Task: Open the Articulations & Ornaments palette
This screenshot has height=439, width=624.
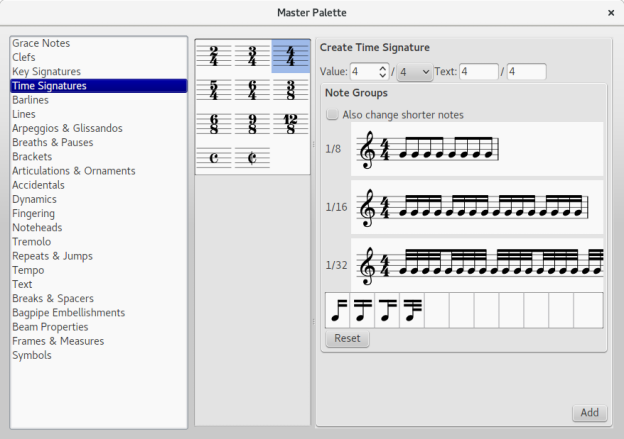Action: (x=74, y=170)
